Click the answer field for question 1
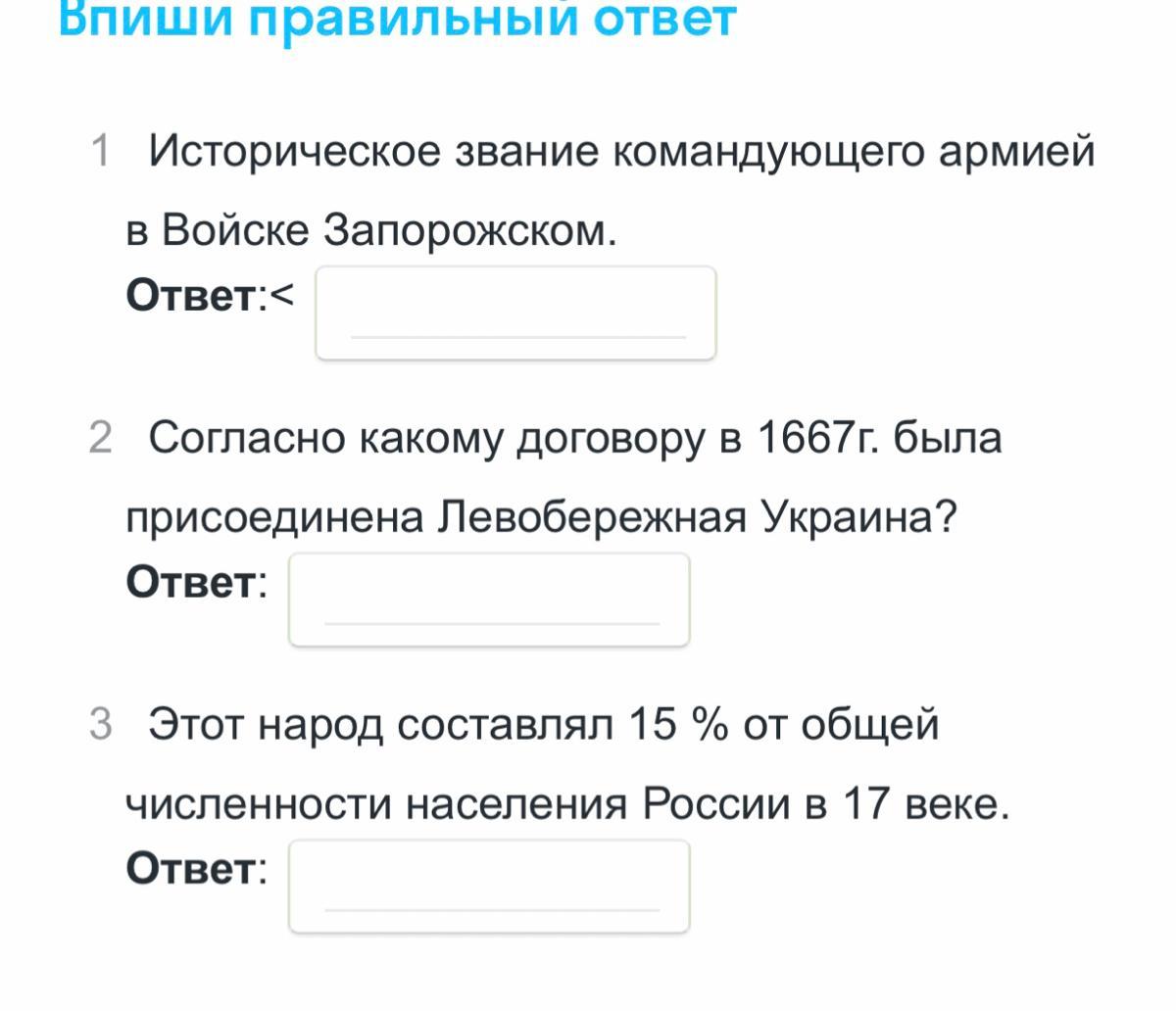The image size is (1176, 1011). click(515, 313)
